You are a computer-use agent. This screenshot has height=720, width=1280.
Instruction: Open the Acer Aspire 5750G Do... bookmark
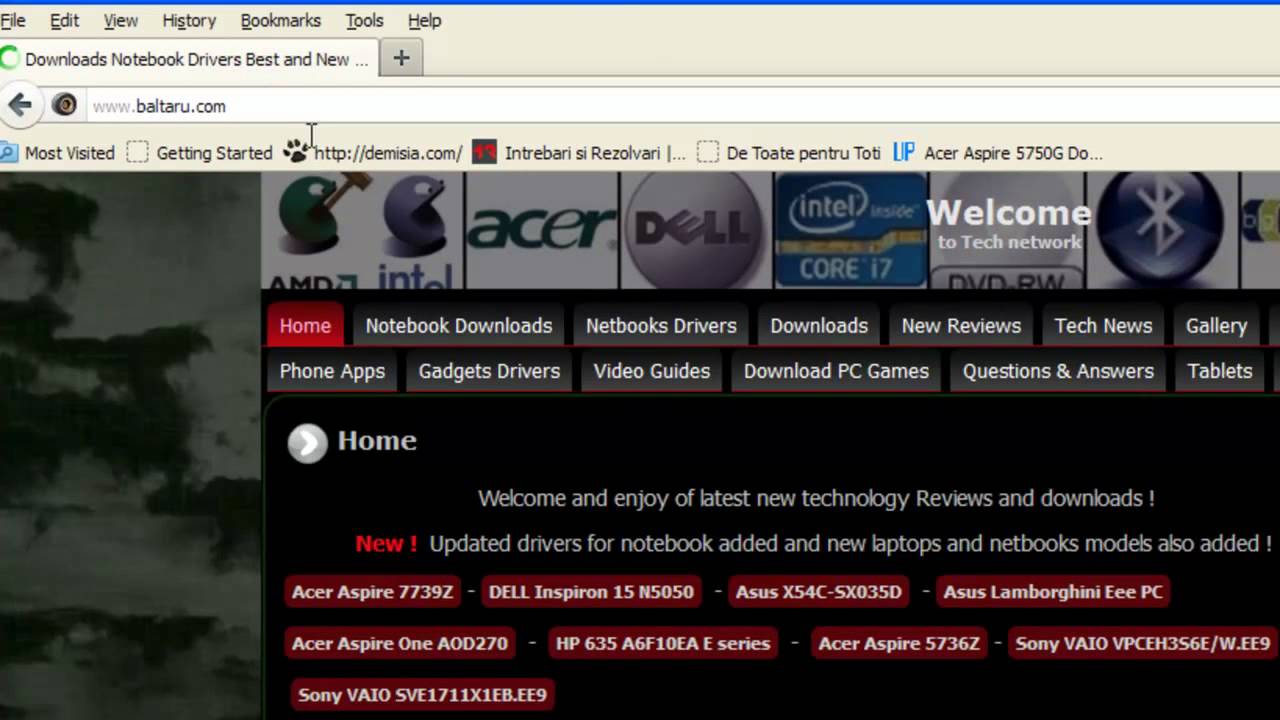tap(998, 153)
